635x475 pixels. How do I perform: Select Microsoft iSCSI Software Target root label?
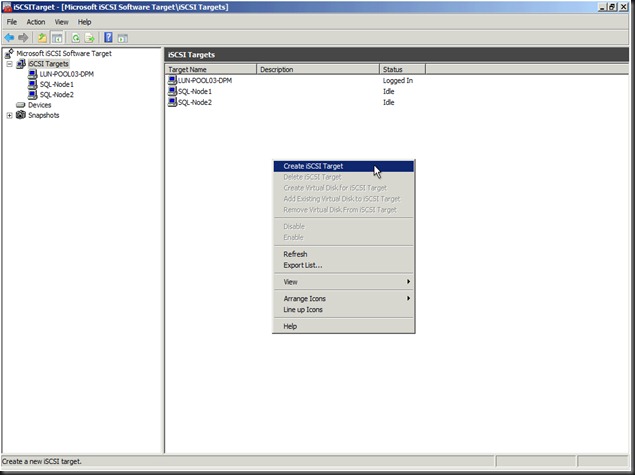click(x=64, y=53)
